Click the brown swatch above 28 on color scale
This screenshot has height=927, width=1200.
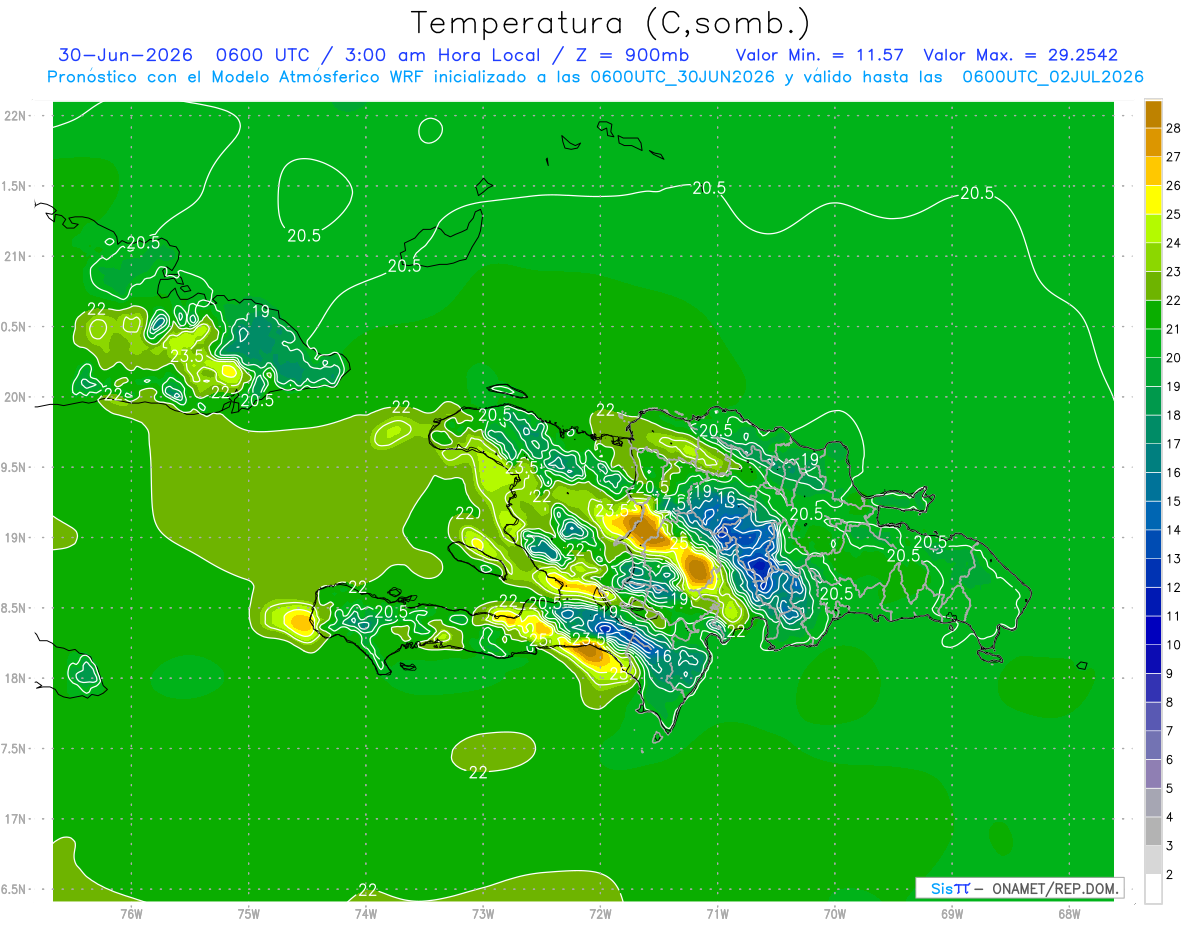coord(1153,113)
